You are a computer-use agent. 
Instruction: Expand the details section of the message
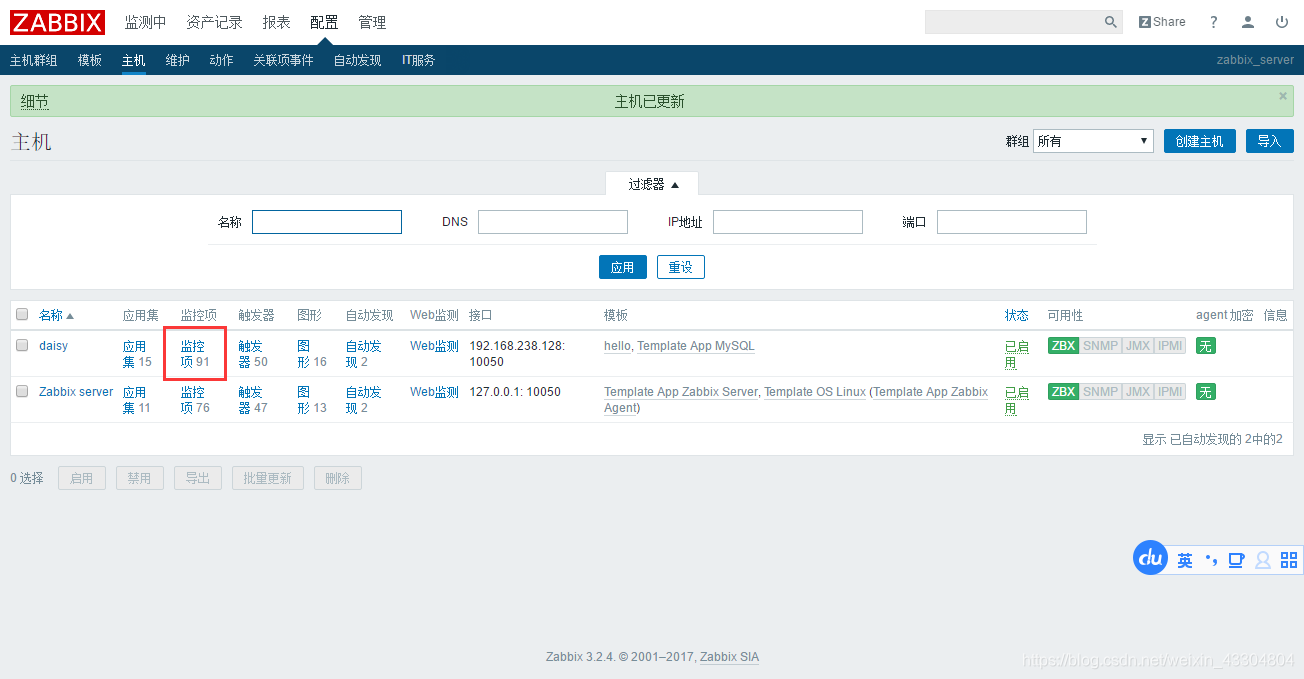(x=34, y=102)
